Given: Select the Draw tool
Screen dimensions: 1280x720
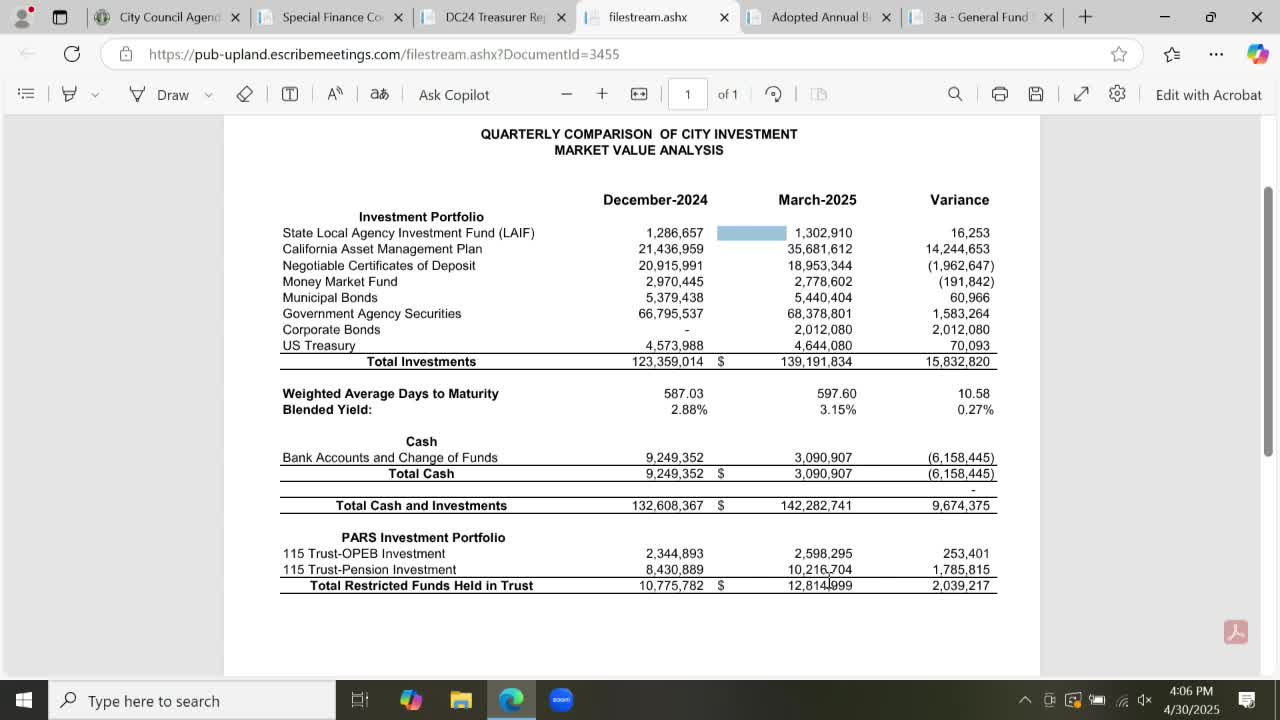Looking at the screenshot, I should pyautogui.click(x=160, y=94).
